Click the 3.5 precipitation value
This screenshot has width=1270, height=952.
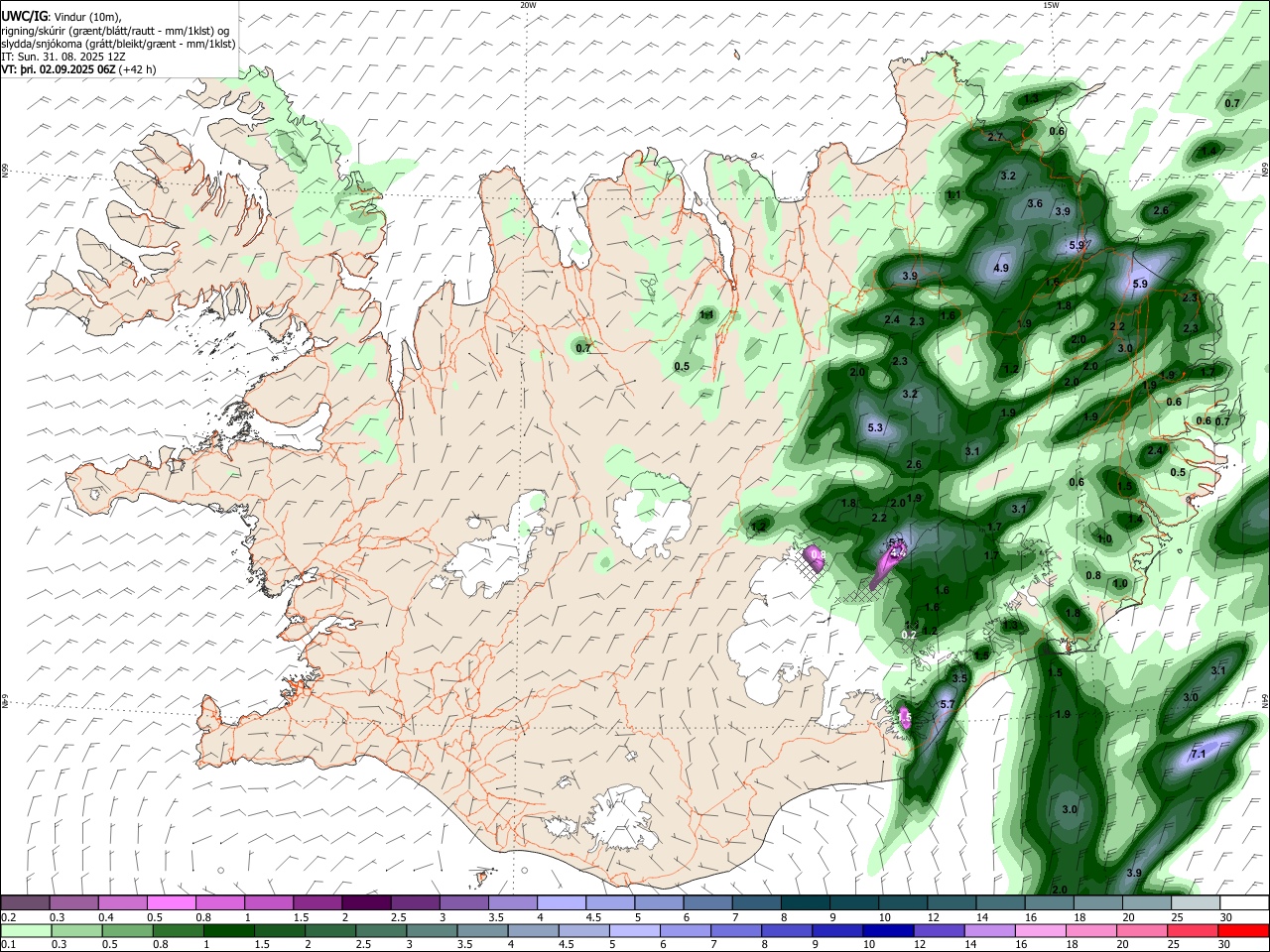click(959, 678)
